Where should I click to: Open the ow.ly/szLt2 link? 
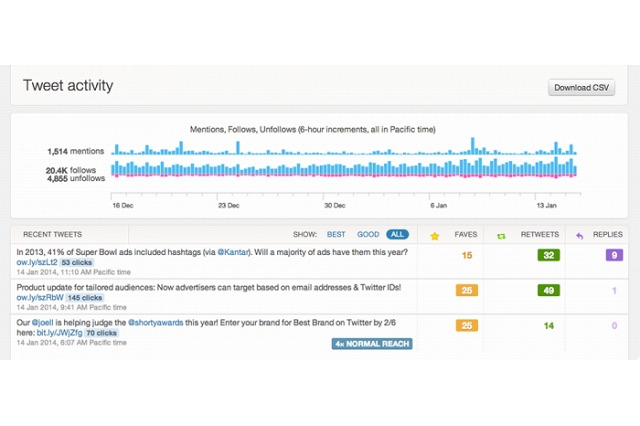click(35, 262)
